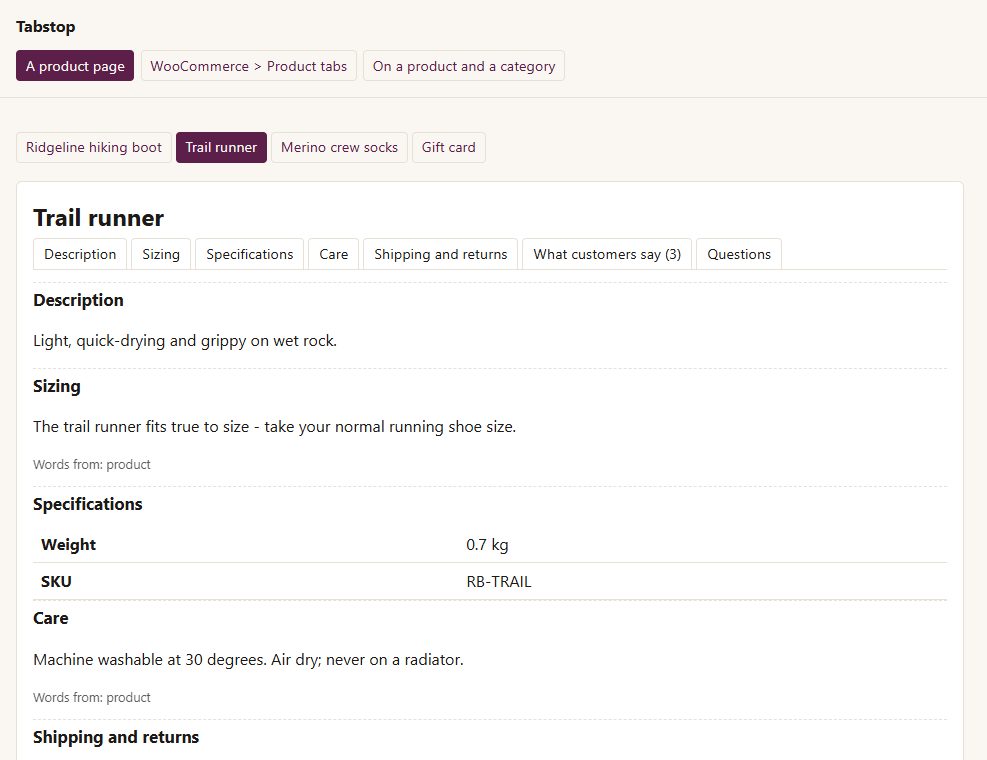
Task: Open the Description product tab
Action: click(80, 254)
